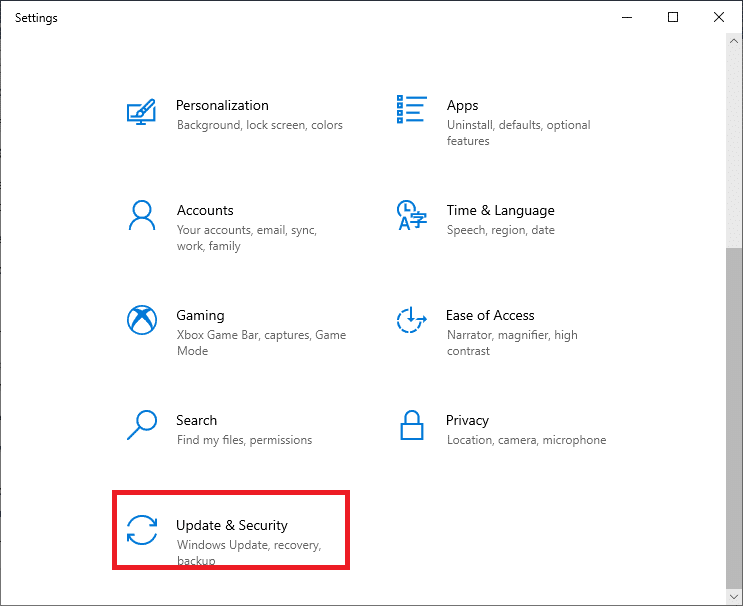Click the Time & Language clock icon

click(412, 215)
